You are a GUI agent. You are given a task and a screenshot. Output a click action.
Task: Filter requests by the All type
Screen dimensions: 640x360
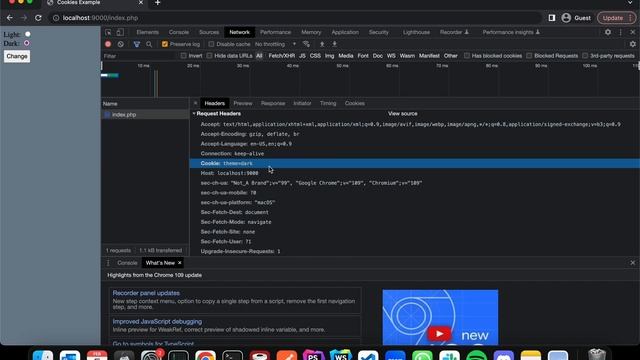259,56
